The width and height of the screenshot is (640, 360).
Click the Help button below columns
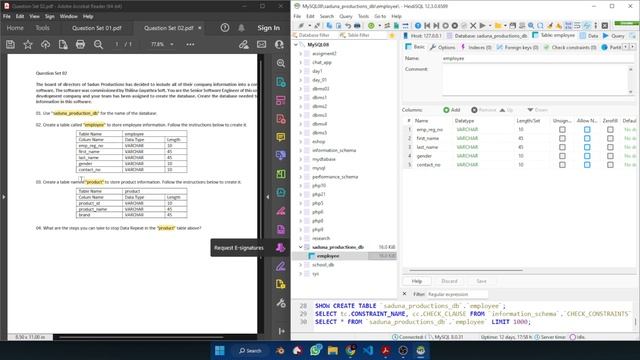pyautogui.click(x=417, y=281)
